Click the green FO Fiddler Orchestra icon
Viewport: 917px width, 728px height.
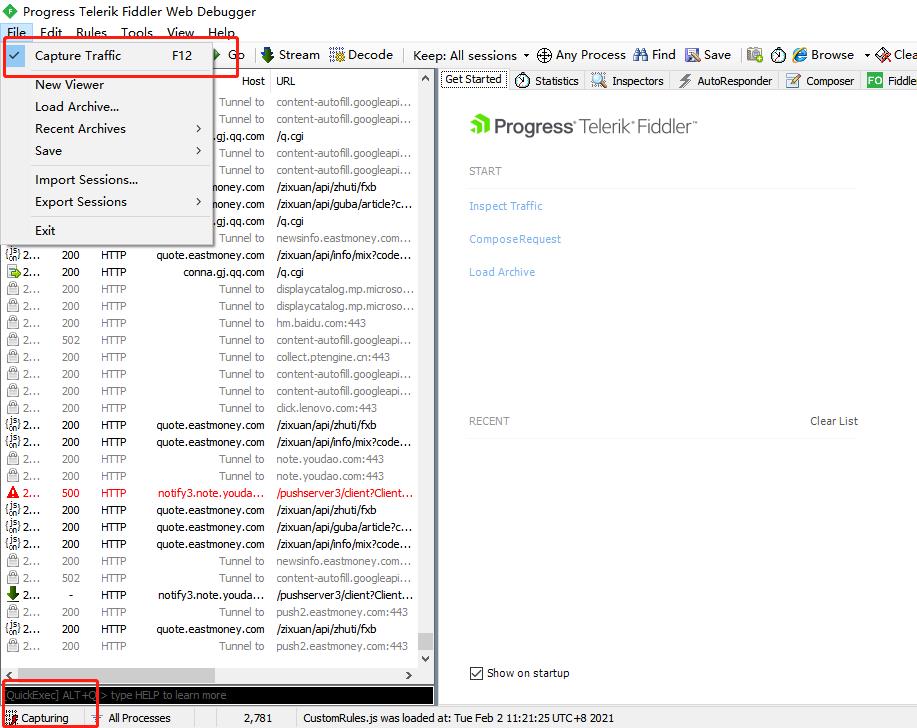(875, 81)
